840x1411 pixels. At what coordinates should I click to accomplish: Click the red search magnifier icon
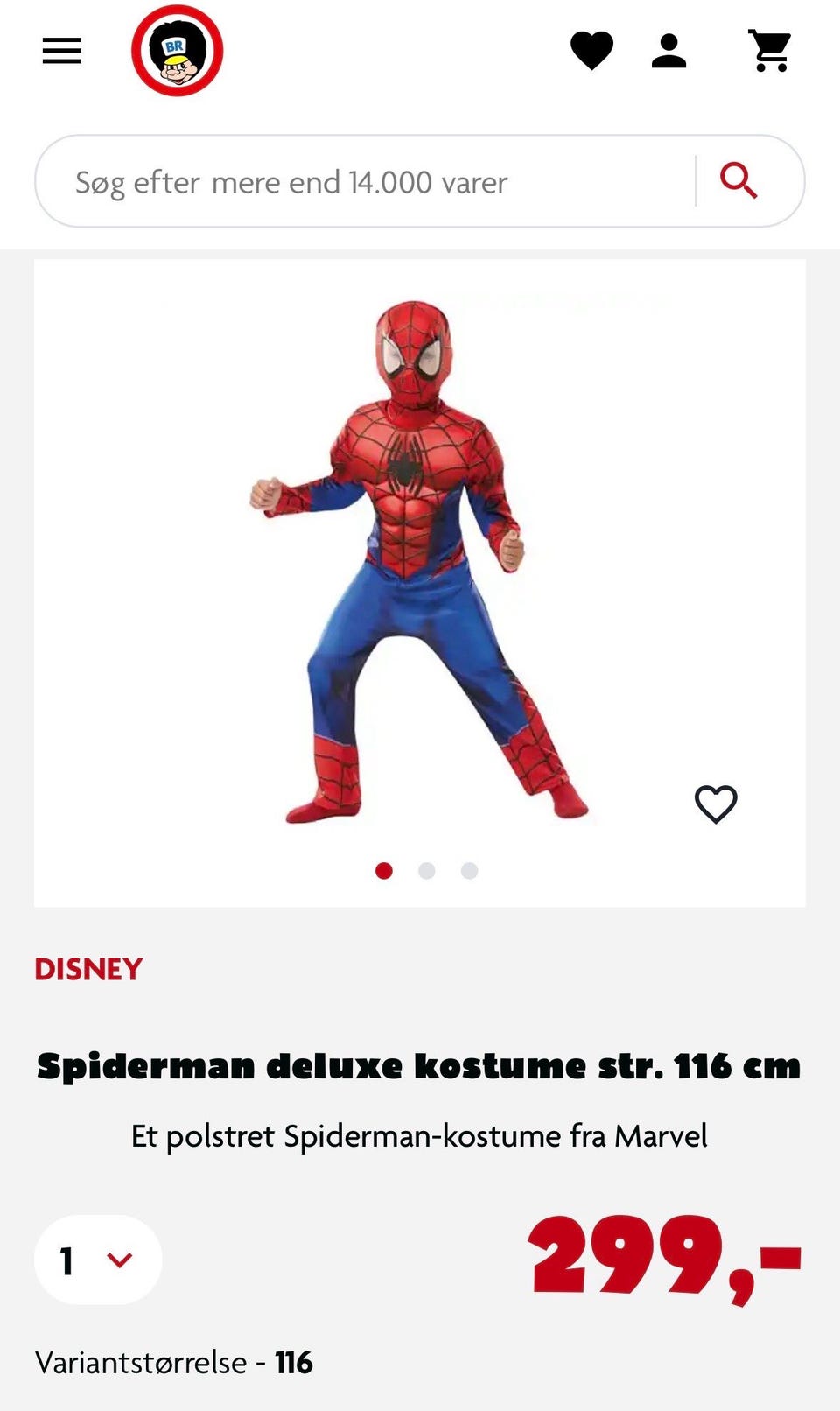pyautogui.click(x=738, y=181)
